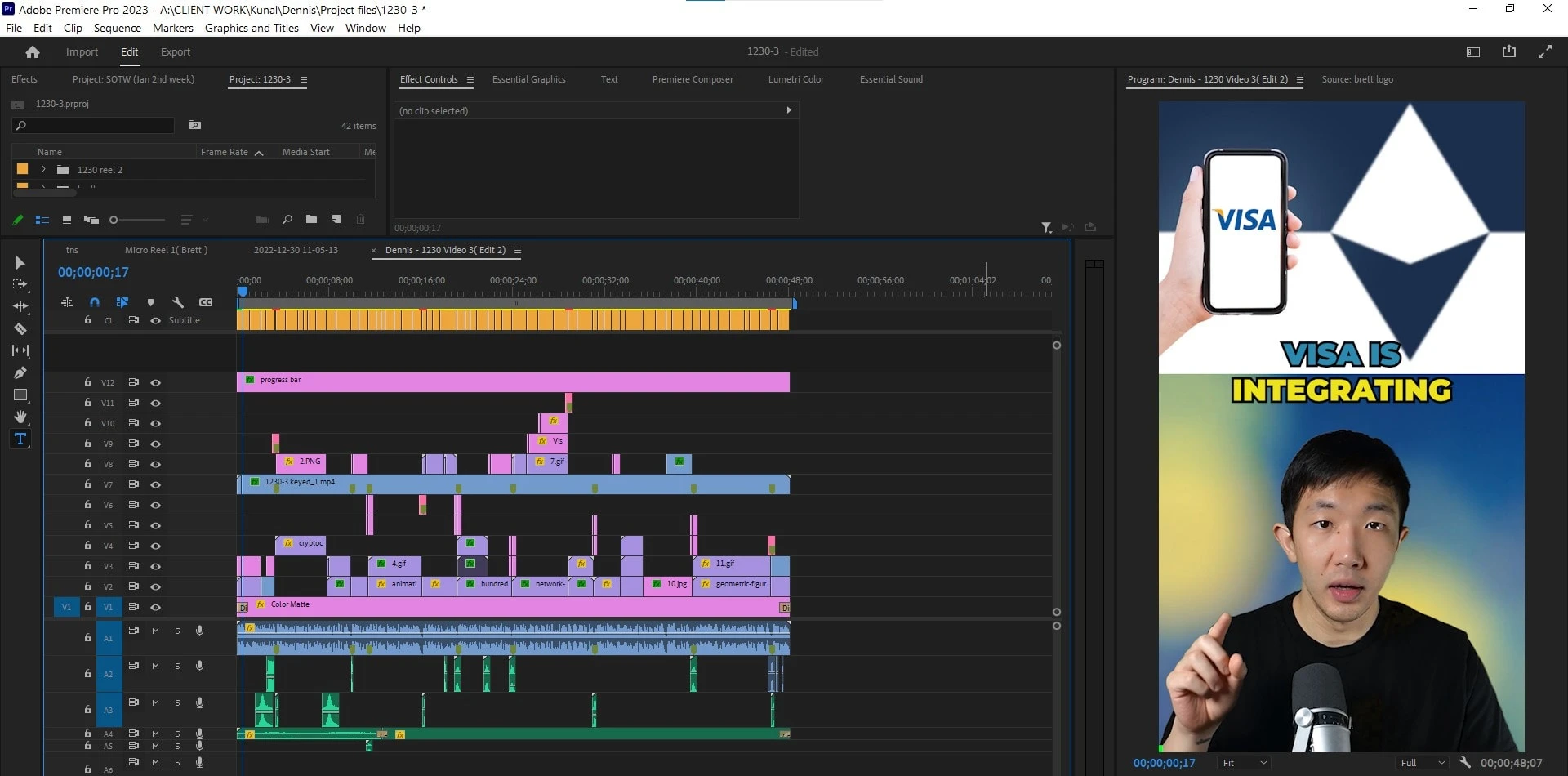Screen dimensions: 1568x776
Task: Go to Export workspace
Action: [x=176, y=51]
